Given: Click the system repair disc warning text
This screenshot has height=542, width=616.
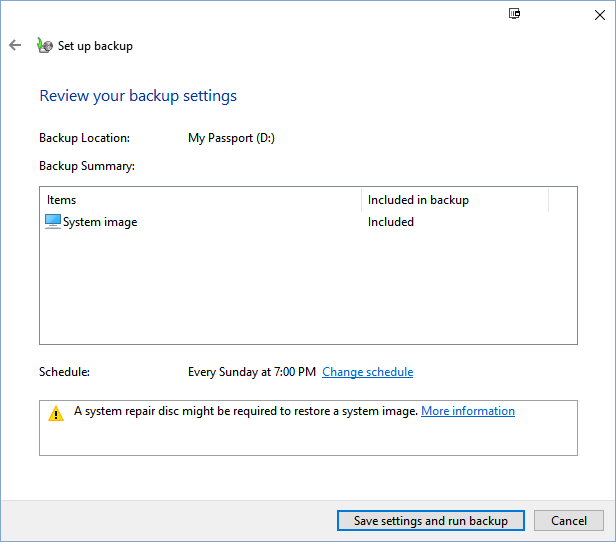Looking at the screenshot, I should 245,411.
